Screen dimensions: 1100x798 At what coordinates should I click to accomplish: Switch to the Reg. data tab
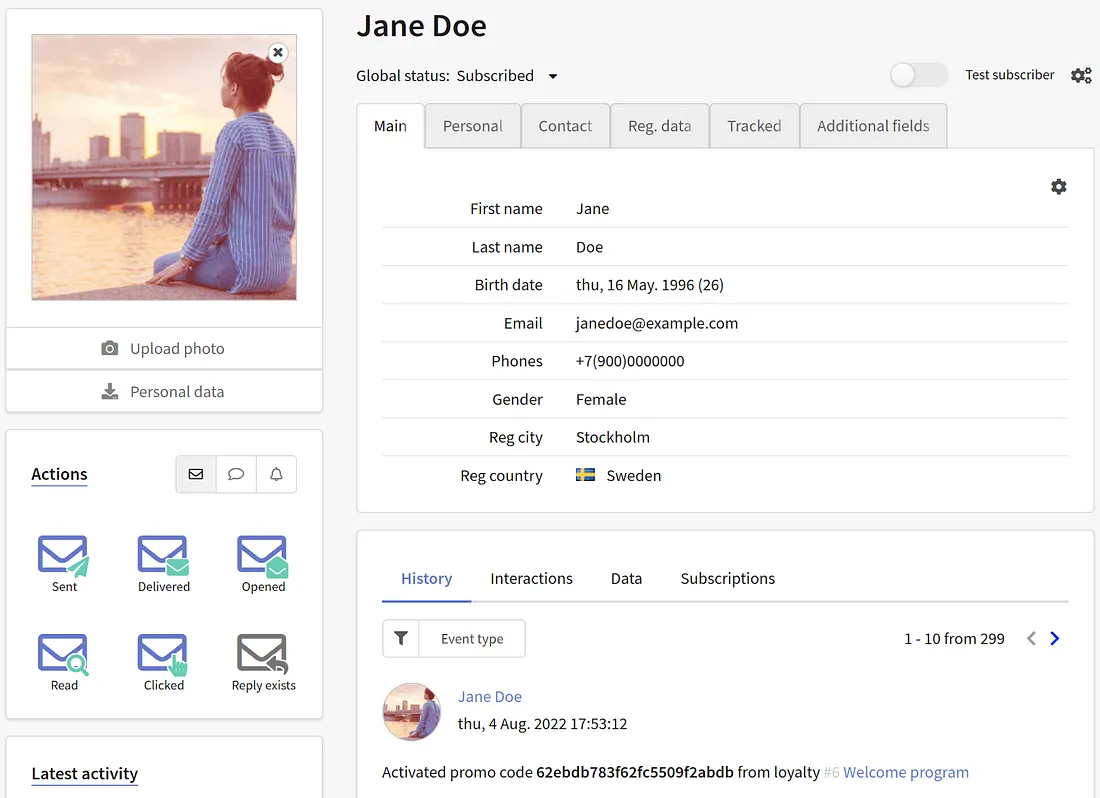[x=659, y=126]
